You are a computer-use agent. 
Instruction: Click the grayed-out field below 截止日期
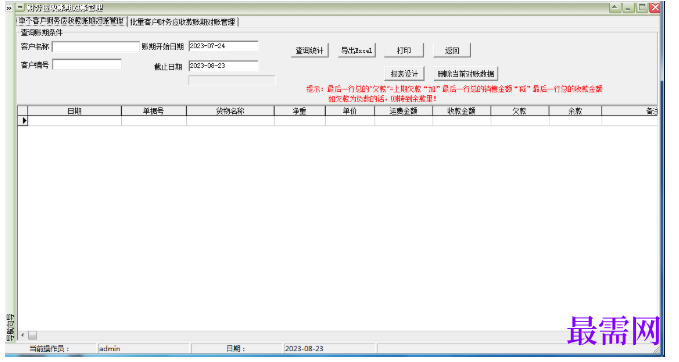[232, 80]
